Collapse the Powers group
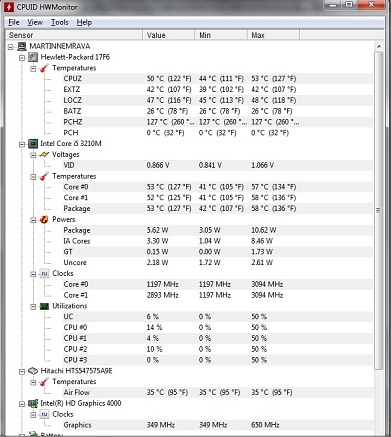 [x=33, y=220]
